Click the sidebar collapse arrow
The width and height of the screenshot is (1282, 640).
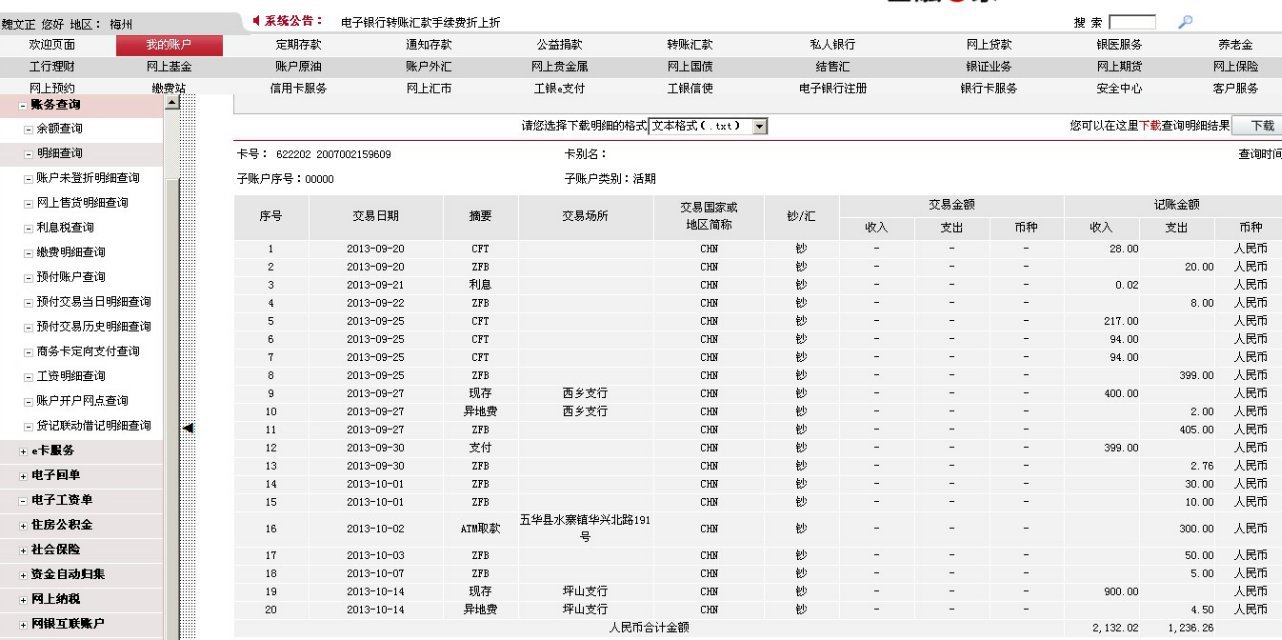188,428
